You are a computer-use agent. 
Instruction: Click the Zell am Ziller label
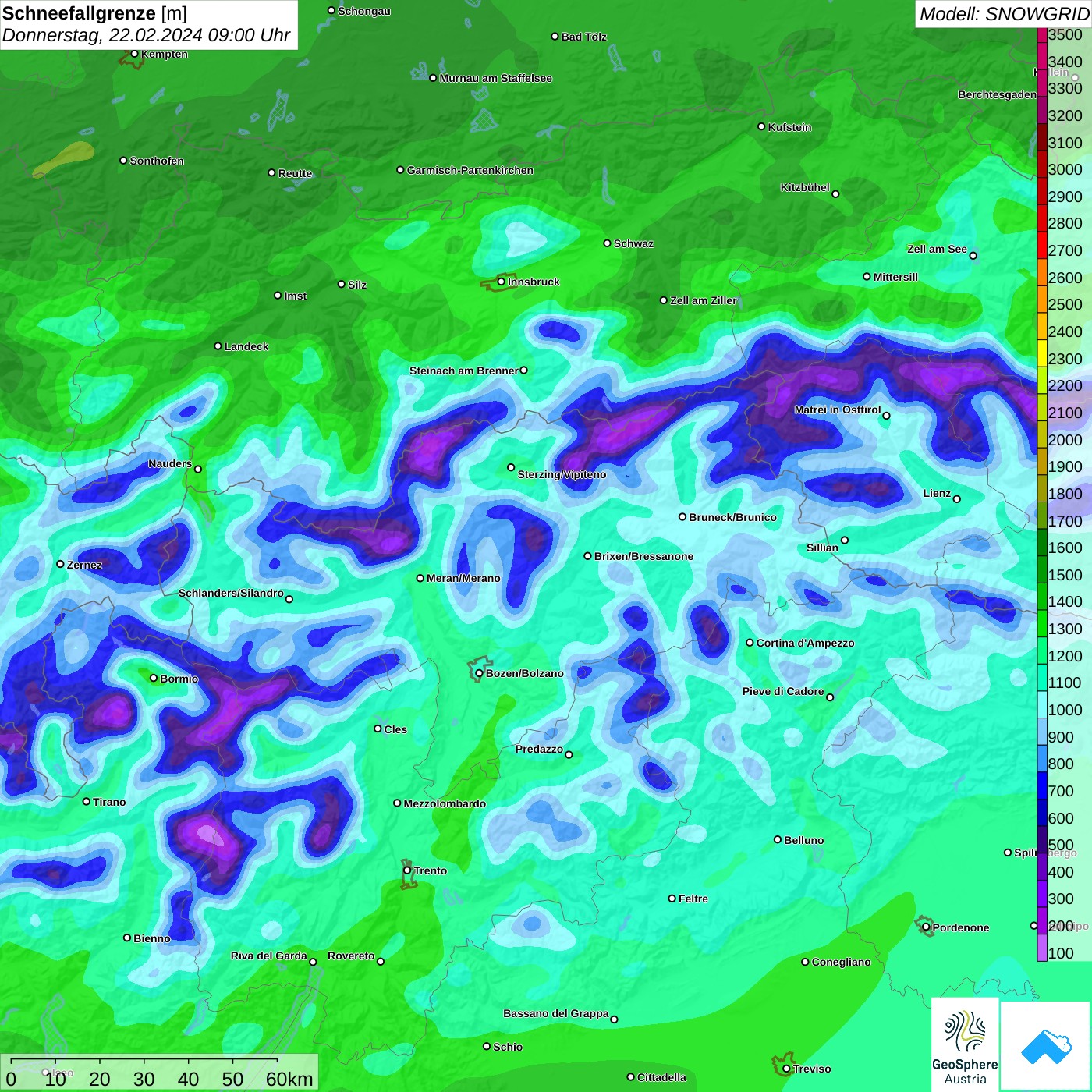[703, 300]
